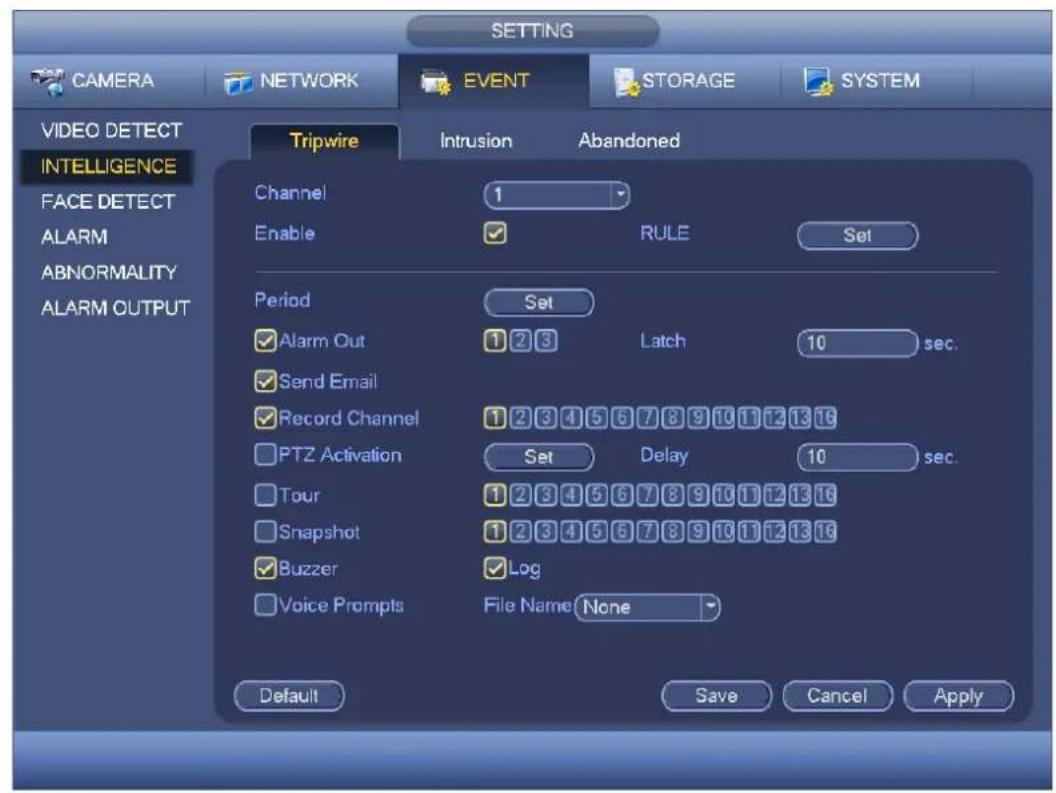Enable the Snapshot checkbox

click(x=265, y=532)
